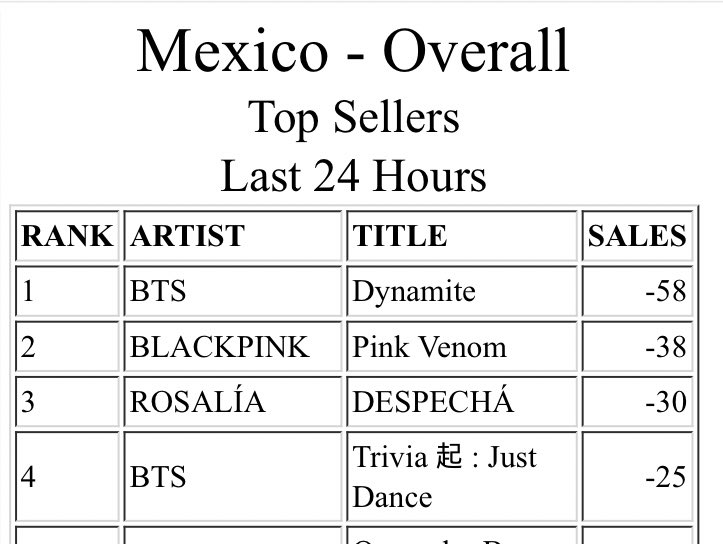Click the BTS artist cell for Dynamite
723x544 pixels.
pyautogui.click(x=233, y=291)
